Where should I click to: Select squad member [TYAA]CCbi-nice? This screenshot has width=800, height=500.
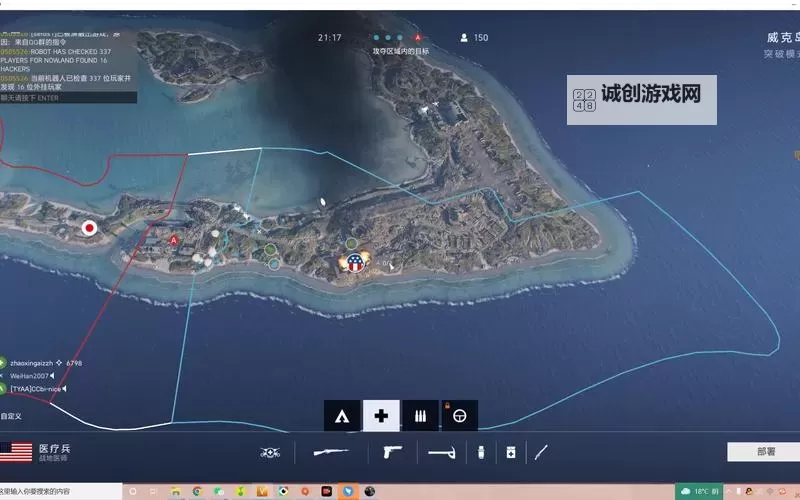point(36,389)
